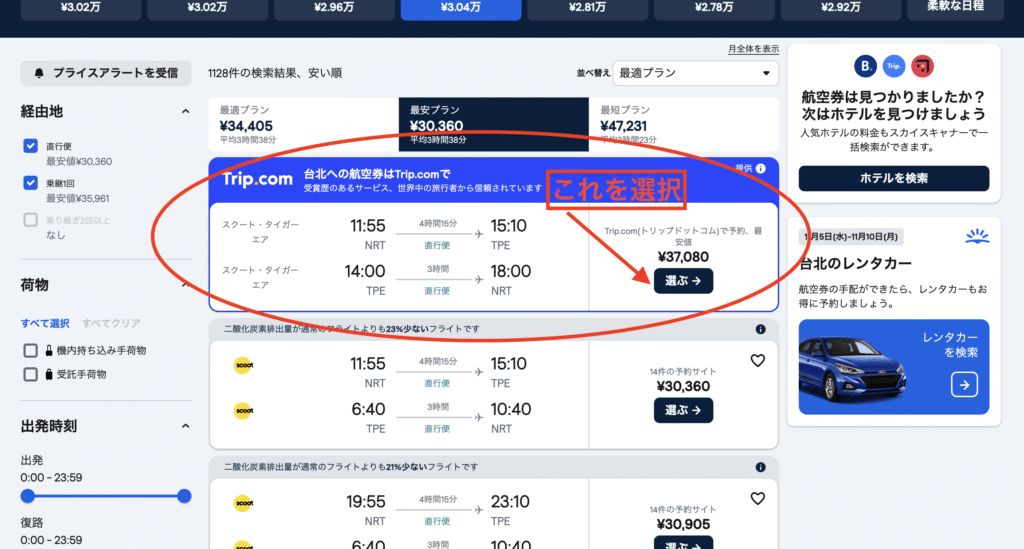Image resolution: width=1024 pixels, height=549 pixels.
Task: Switch to the 最適プラン ¥34,405 tab
Action: pos(304,124)
